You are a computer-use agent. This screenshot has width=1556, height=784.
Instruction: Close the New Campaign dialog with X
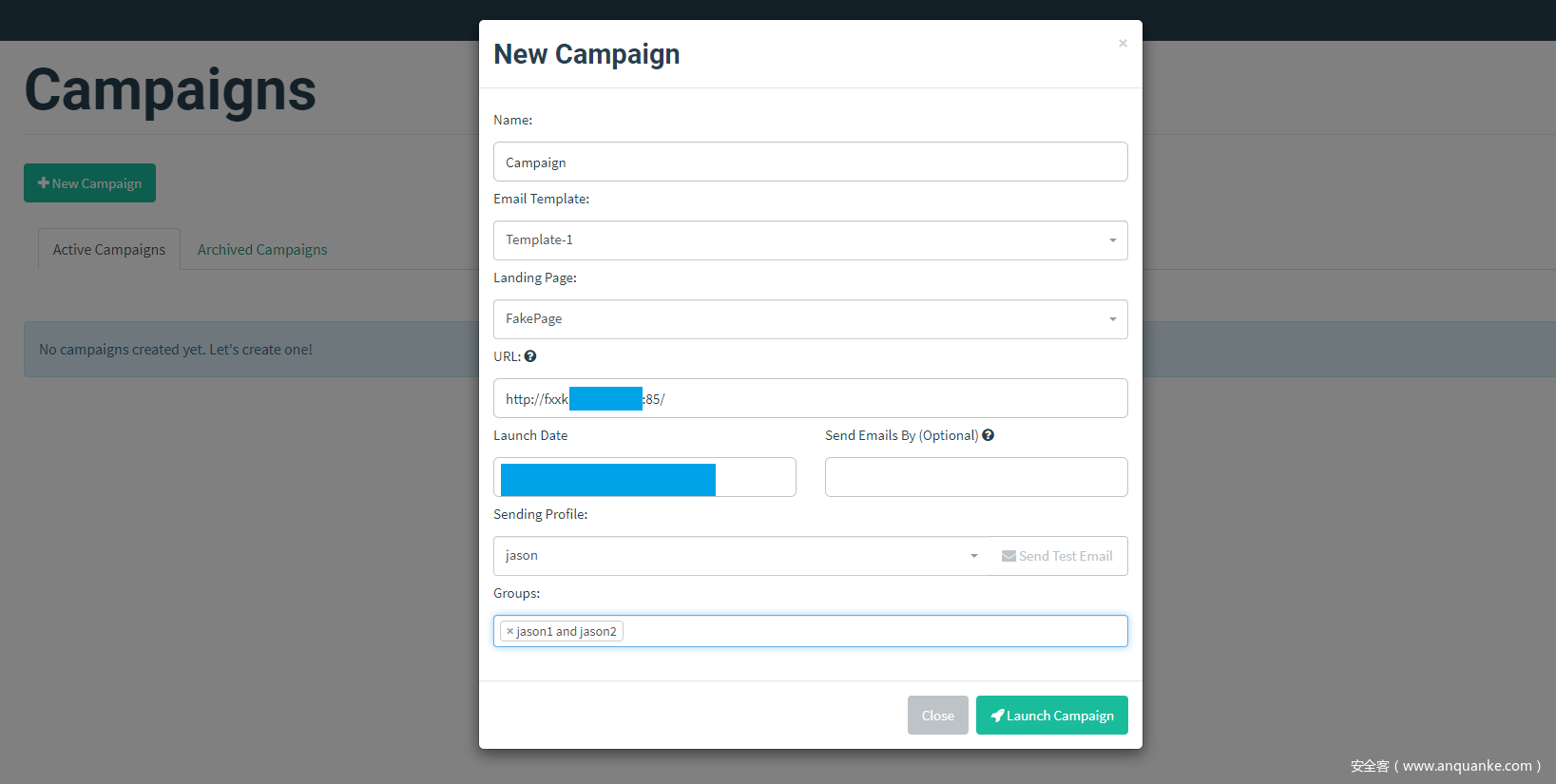coord(1123,44)
